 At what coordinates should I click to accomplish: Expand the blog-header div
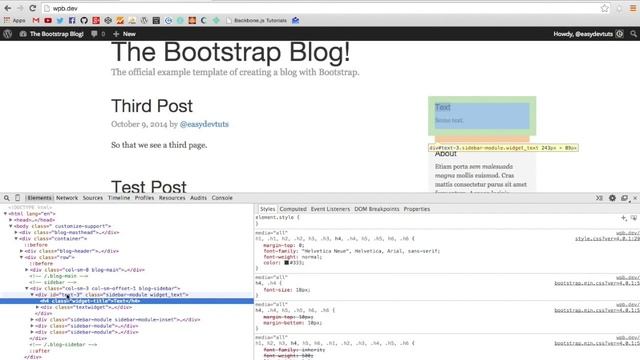point(22,251)
